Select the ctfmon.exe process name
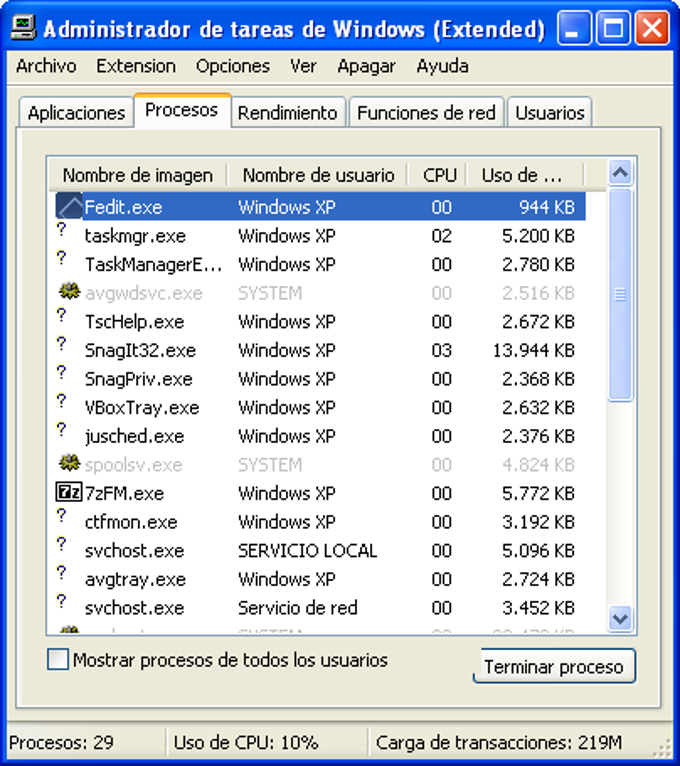 pyautogui.click(x=131, y=522)
